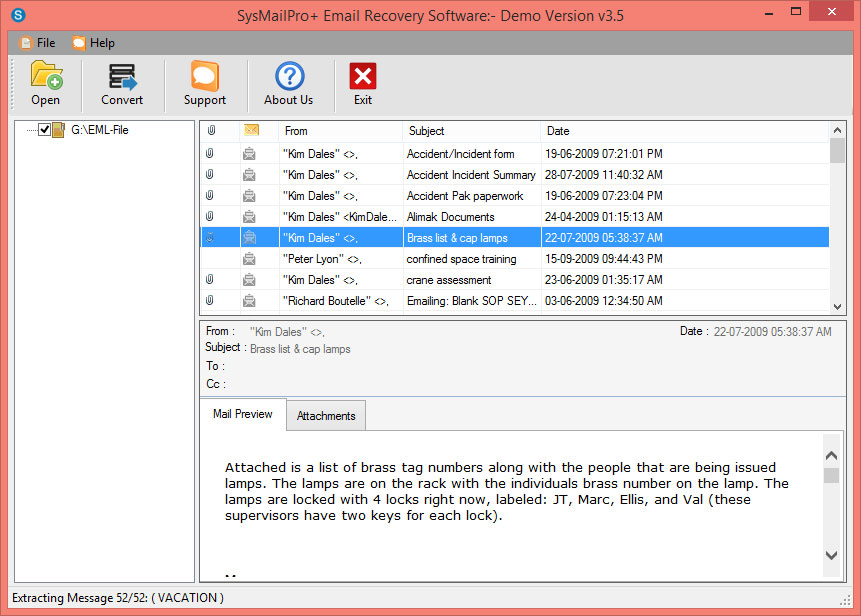Screen dimensions: 861x616
Task: Select the 'Accident/Incident form' subject cell
Action: coord(472,154)
